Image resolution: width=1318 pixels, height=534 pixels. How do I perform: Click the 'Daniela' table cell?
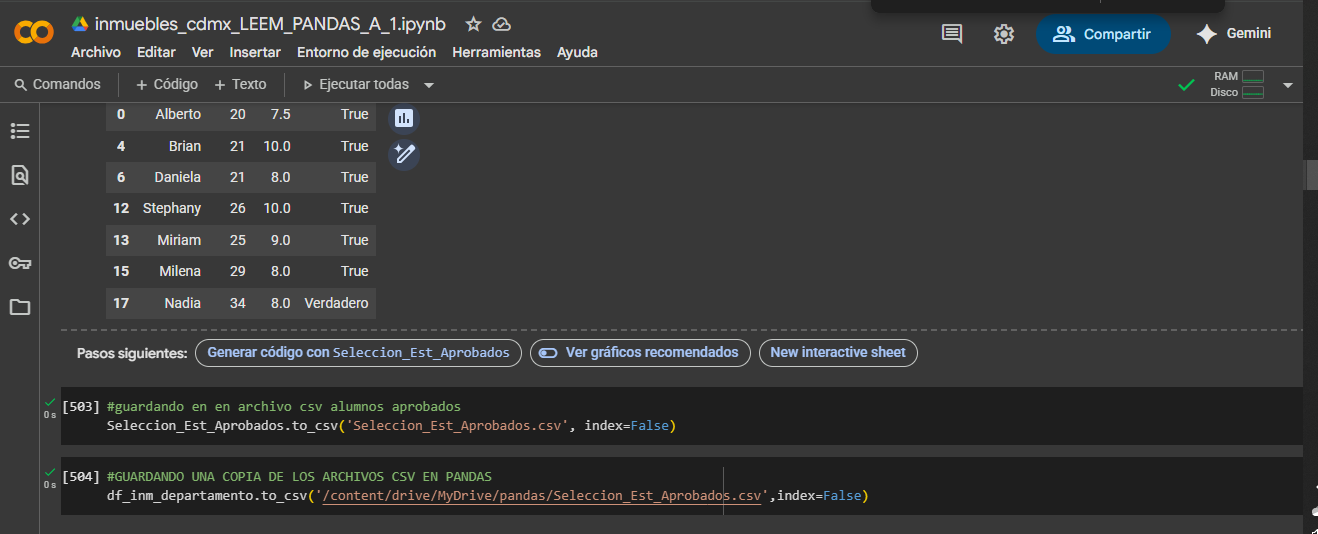177,177
